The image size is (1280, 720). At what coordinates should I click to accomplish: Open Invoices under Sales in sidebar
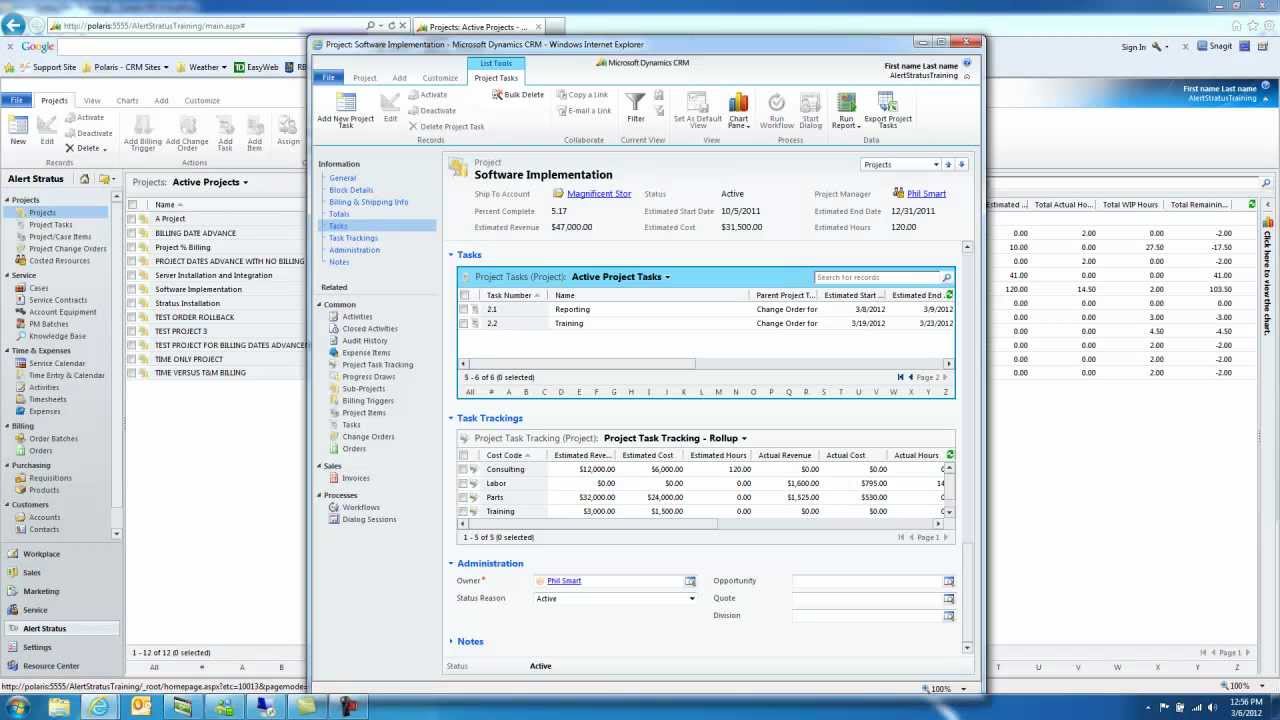pos(356,478)
